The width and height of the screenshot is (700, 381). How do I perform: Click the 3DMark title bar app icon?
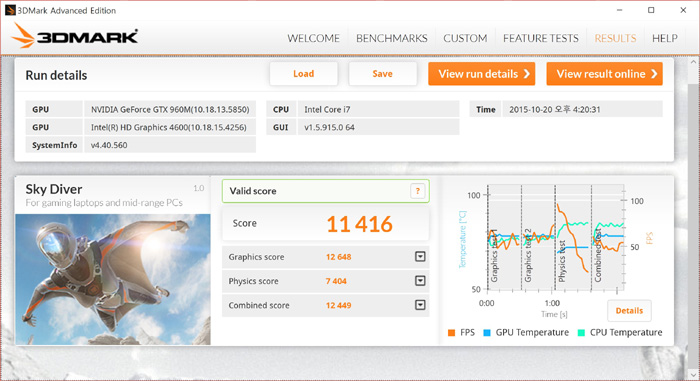(x=10, y=10)
